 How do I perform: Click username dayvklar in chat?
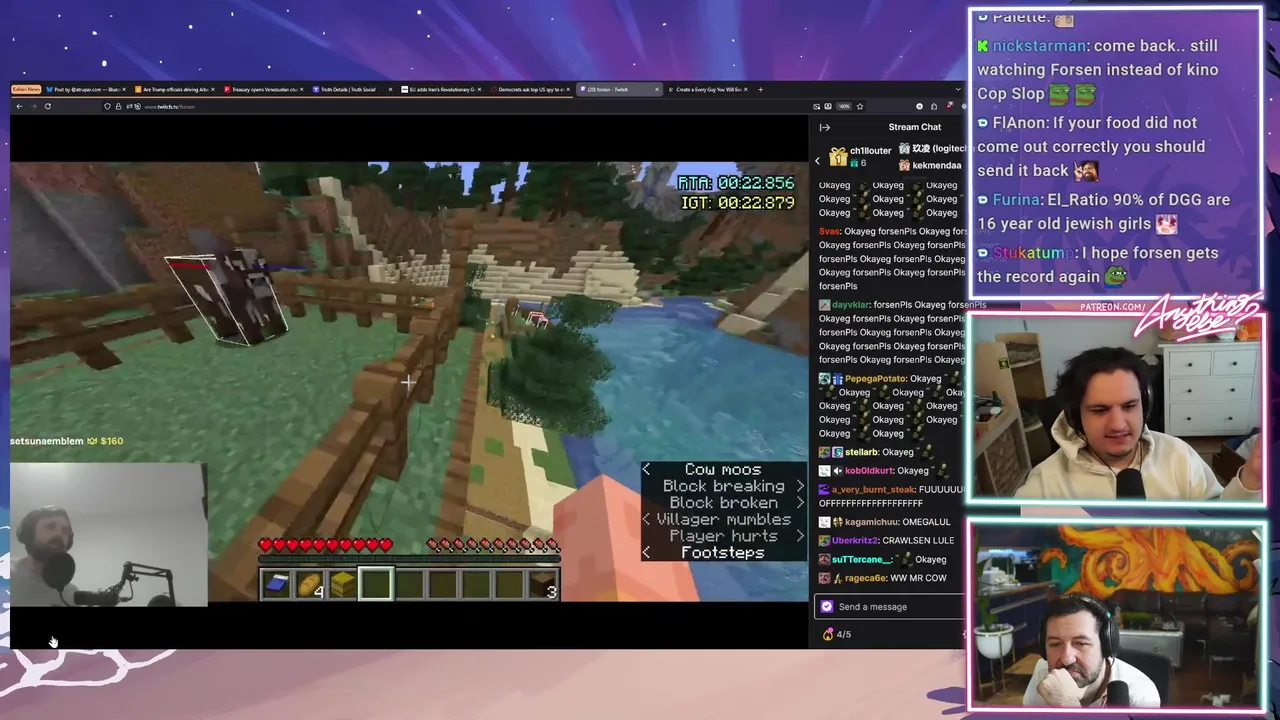[x=850, y=304]
